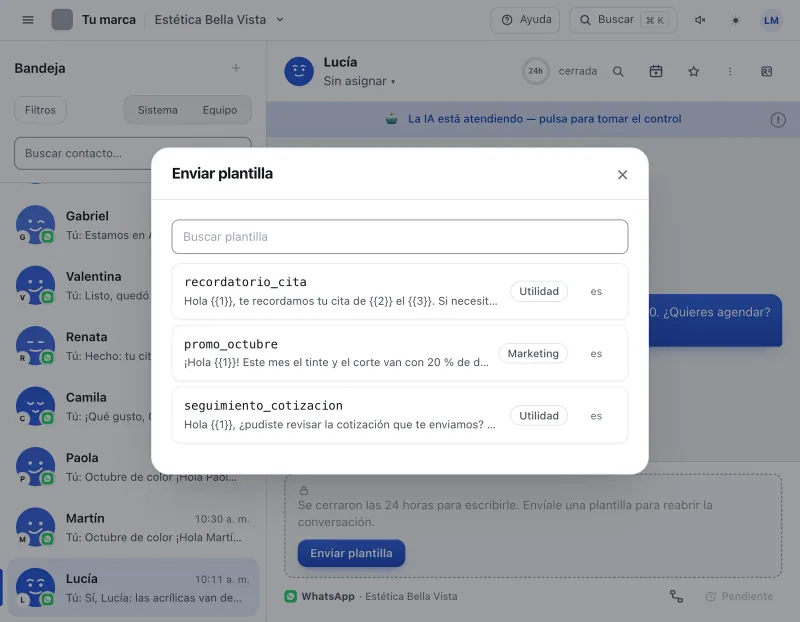Open the calendar scheduling icon
The image size is (800, 622).
point(656,71)
